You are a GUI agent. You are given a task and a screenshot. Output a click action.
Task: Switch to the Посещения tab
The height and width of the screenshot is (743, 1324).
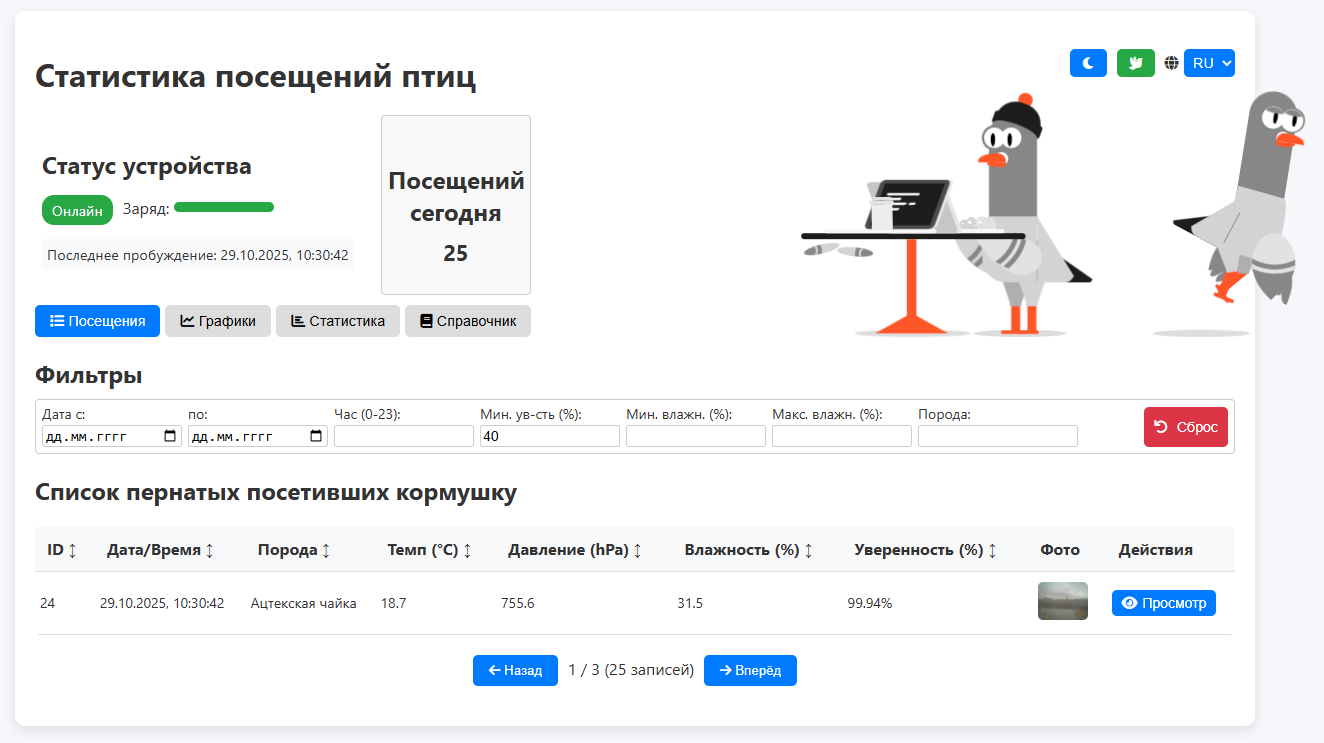pyautogui.click(x=97, y=321)
